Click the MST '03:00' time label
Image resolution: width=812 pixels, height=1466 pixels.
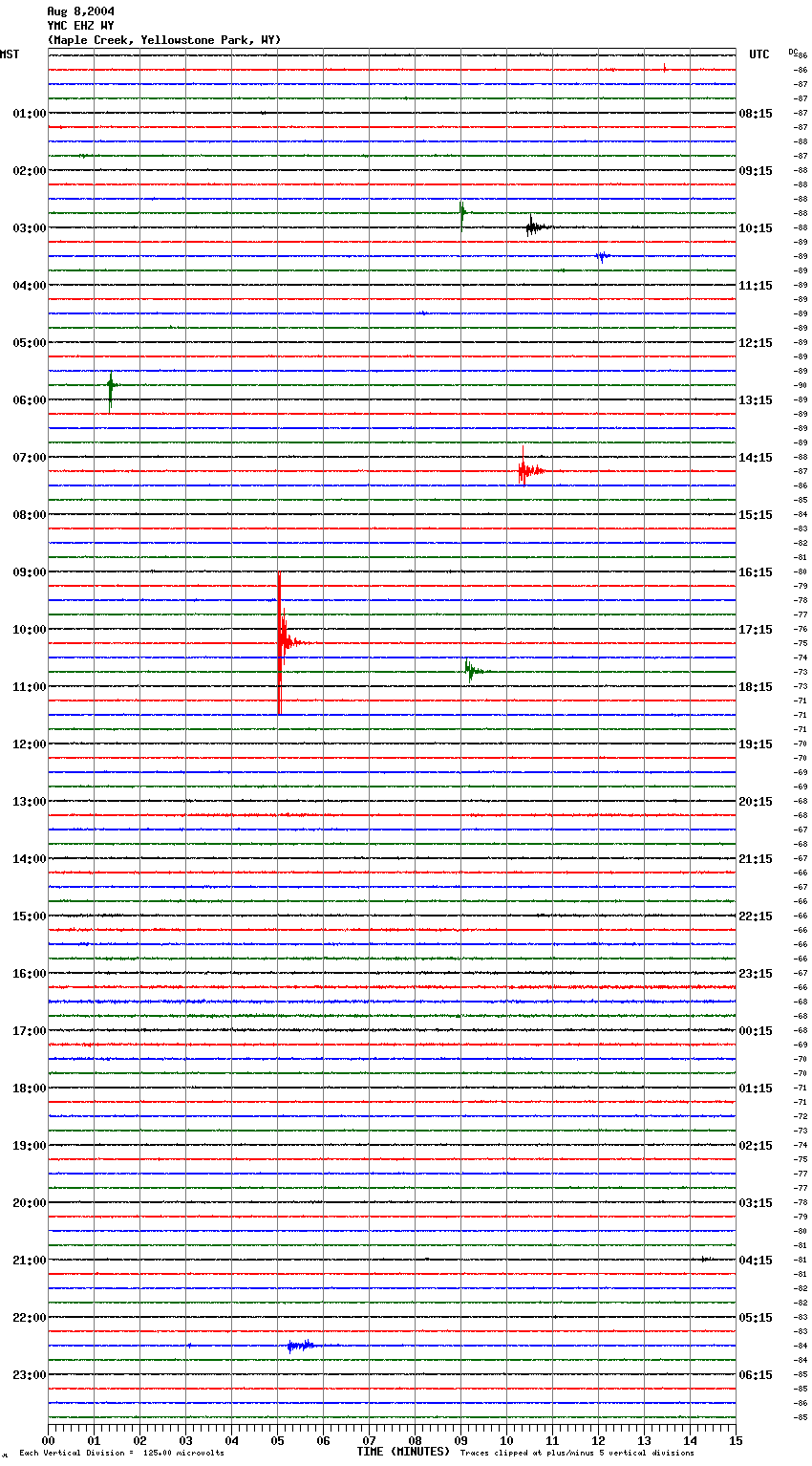click(30, 228)
